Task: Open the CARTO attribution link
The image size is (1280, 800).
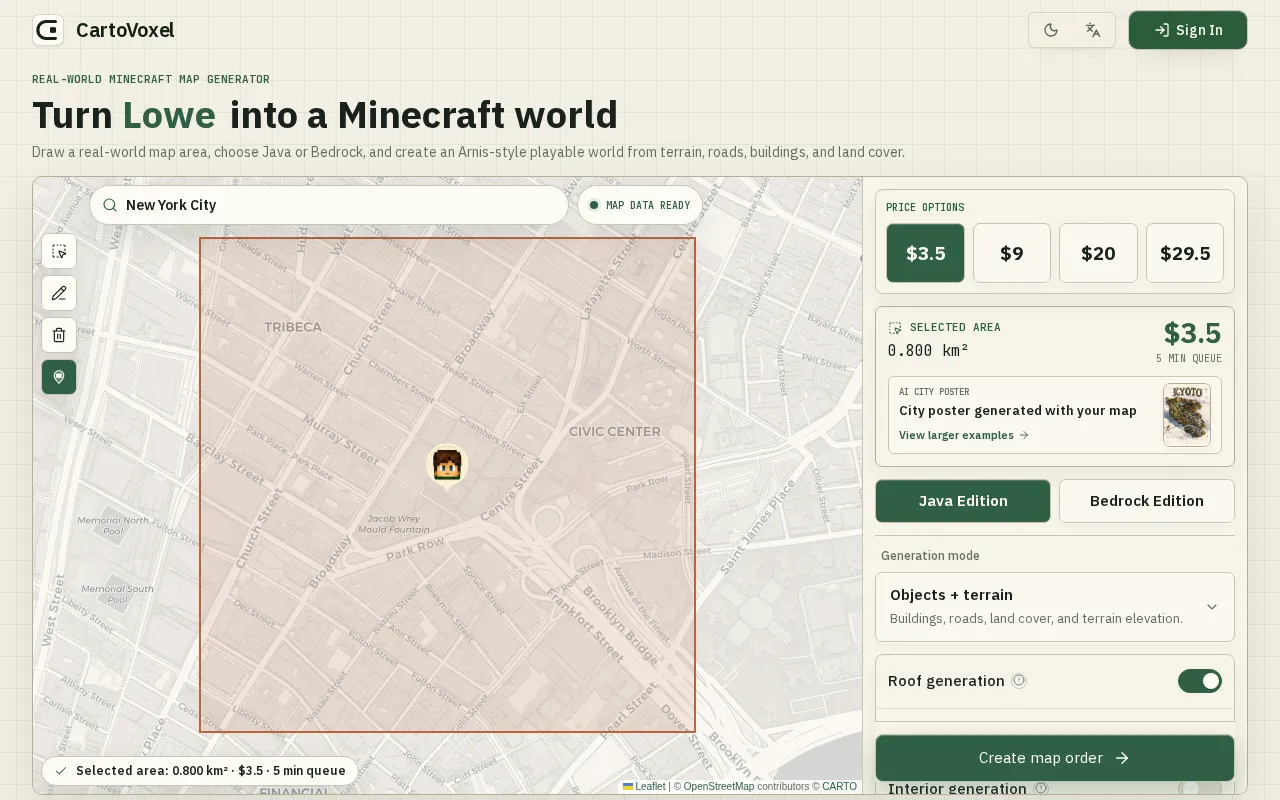Action: tap(840, 787)
